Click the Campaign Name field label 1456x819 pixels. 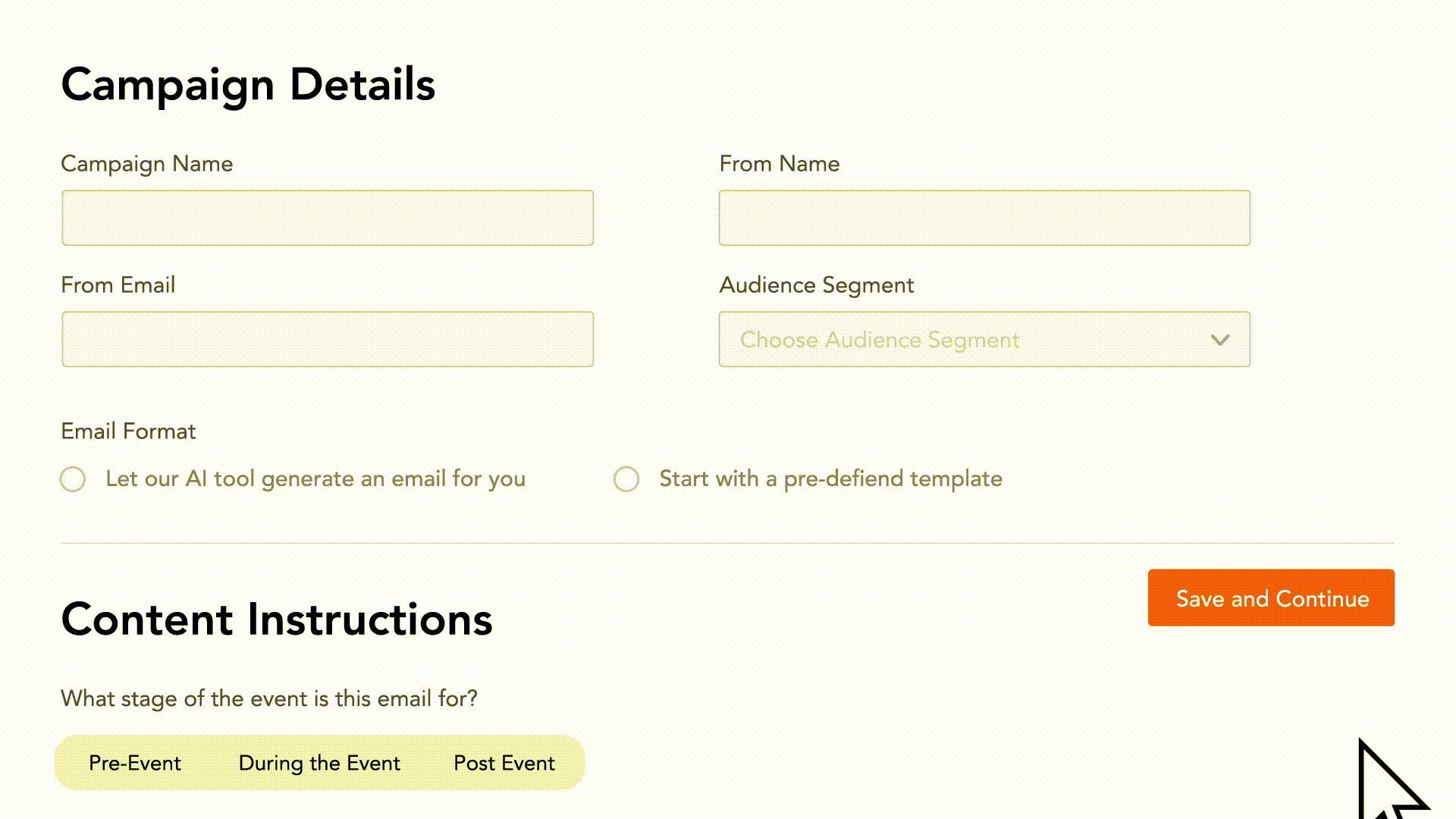[146, 164]
